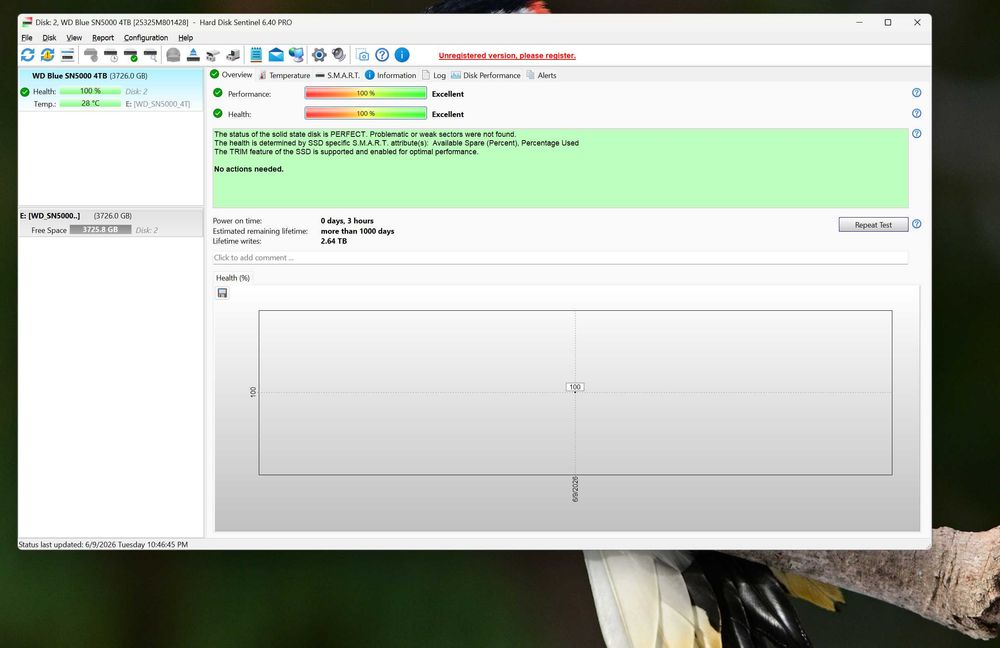Click the Click to add comment field
1000x648 pixels.
click(x=560, y=258)
